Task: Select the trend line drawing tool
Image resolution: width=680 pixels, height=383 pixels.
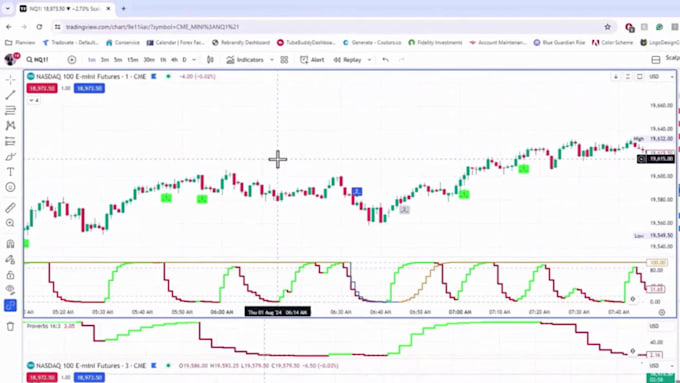Action: (x=10, y=95)
